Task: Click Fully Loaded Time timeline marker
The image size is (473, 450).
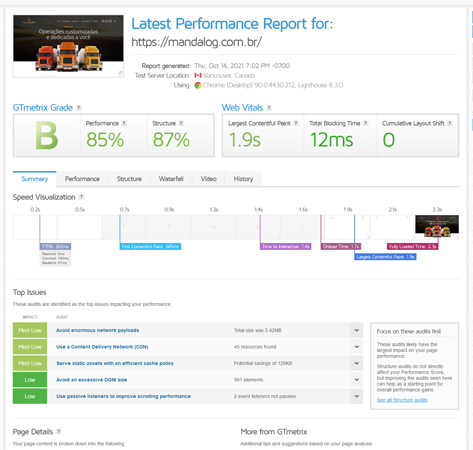Action: click(x=413, y=246)
